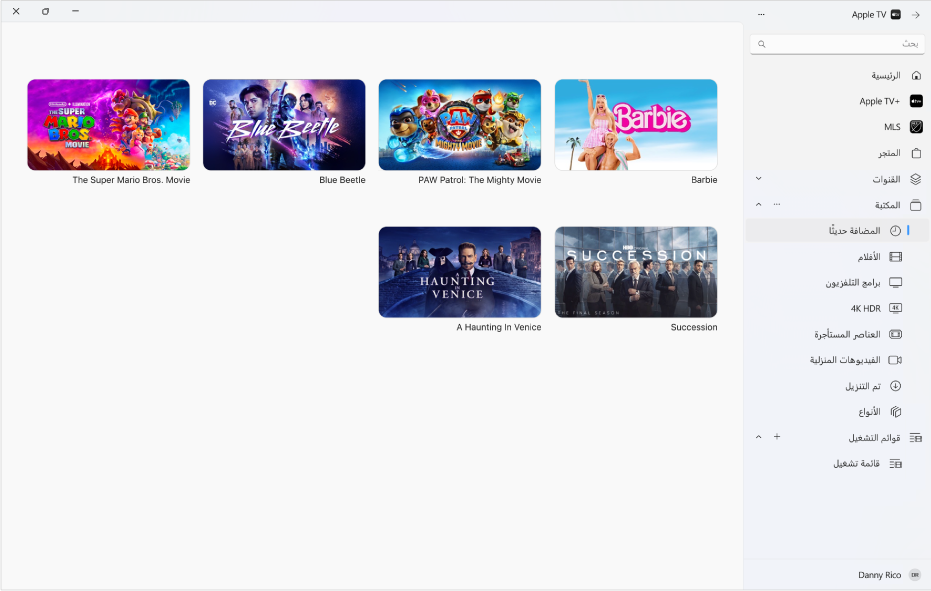Open the Home icon in the sidebar
Image resolution: width=931 pixels, height=591 pixels.
(x=916, y=75)
